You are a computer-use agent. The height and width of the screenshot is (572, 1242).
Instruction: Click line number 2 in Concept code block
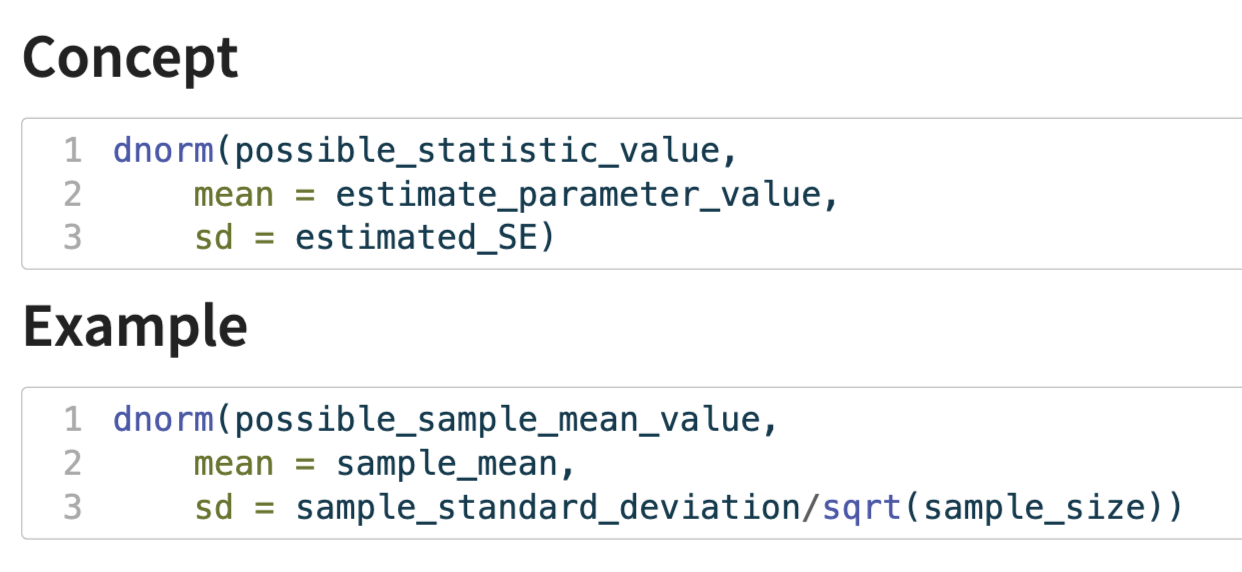(x=72, y=194)
